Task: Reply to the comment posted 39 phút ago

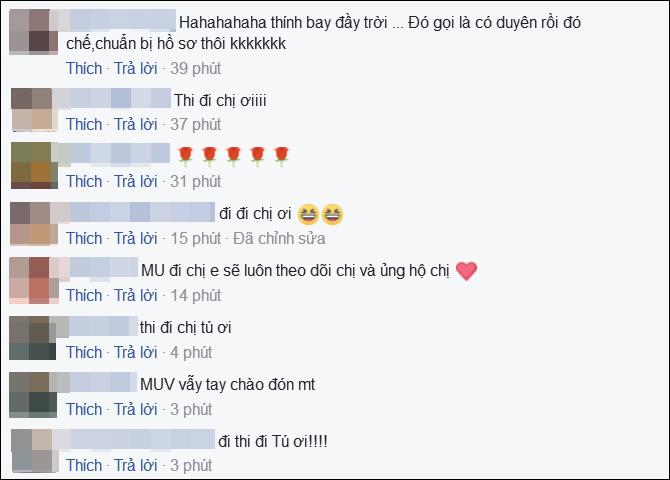Action: (x=135, y=68)
